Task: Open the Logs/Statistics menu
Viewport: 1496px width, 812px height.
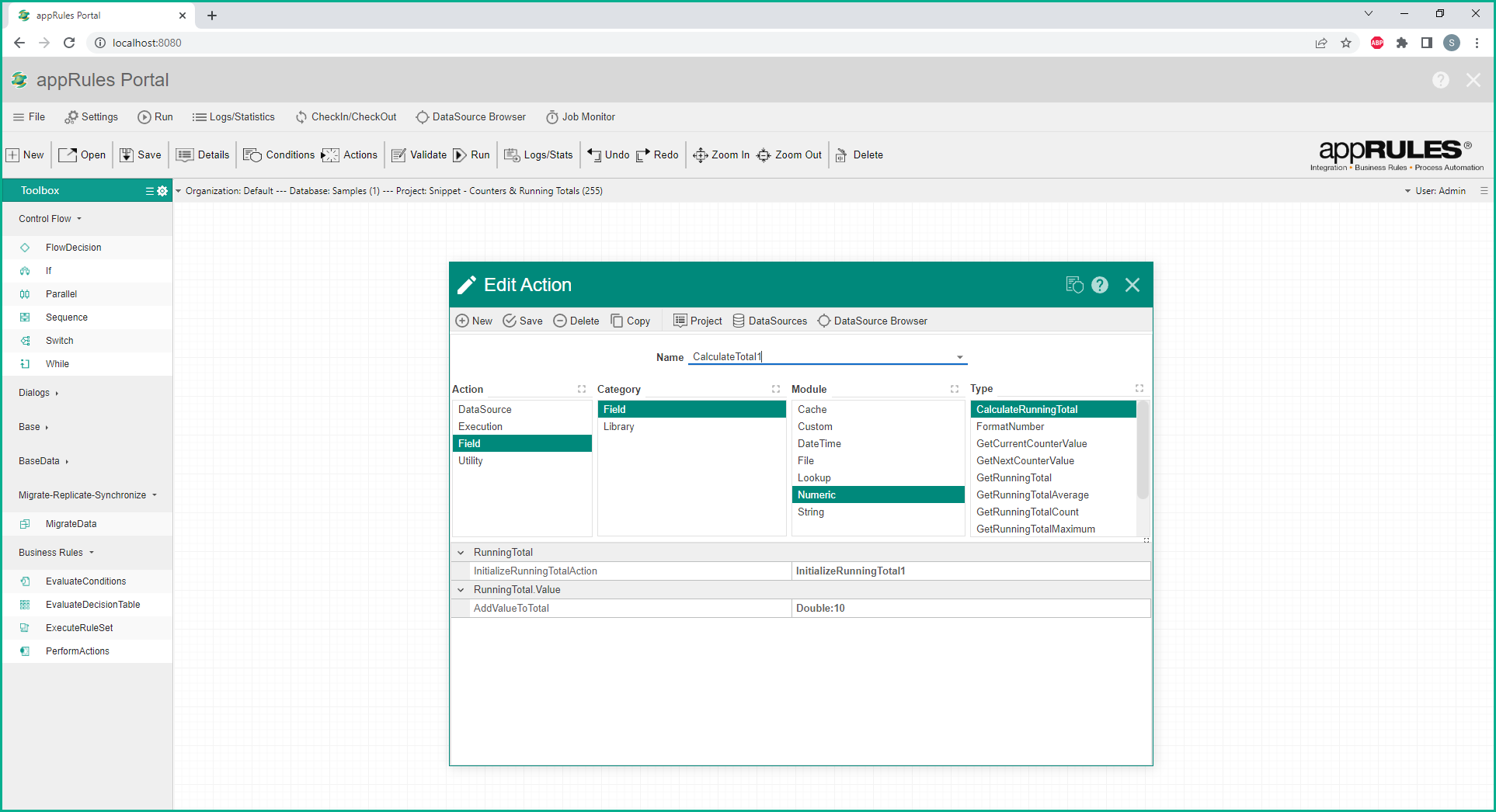Action: point(234,117)
